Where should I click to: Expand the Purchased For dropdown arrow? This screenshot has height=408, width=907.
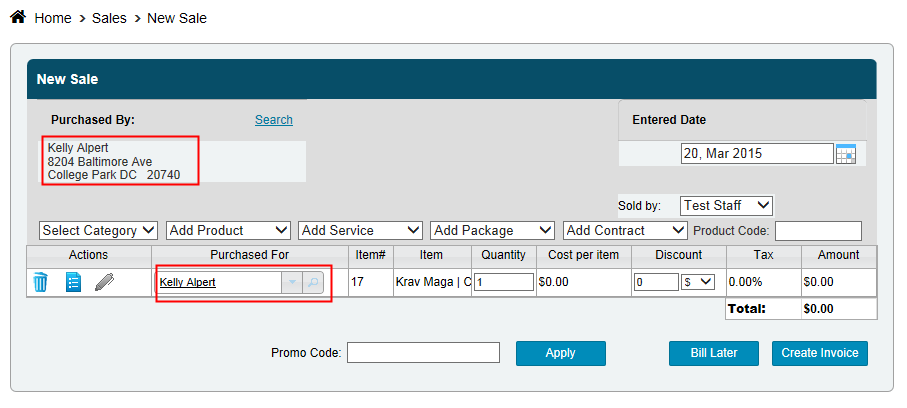click(x=292, y=283)
